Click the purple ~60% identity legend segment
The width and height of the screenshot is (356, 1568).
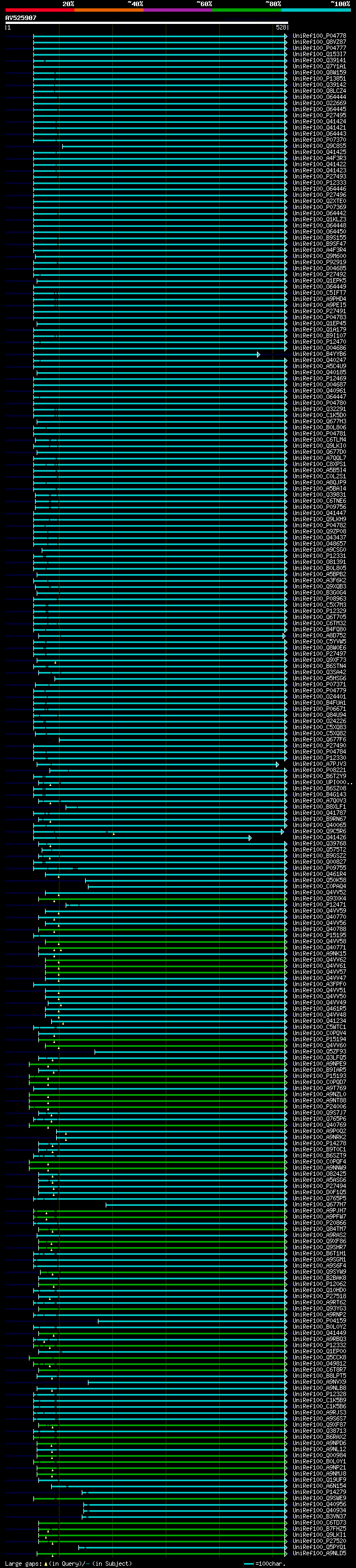177,11
